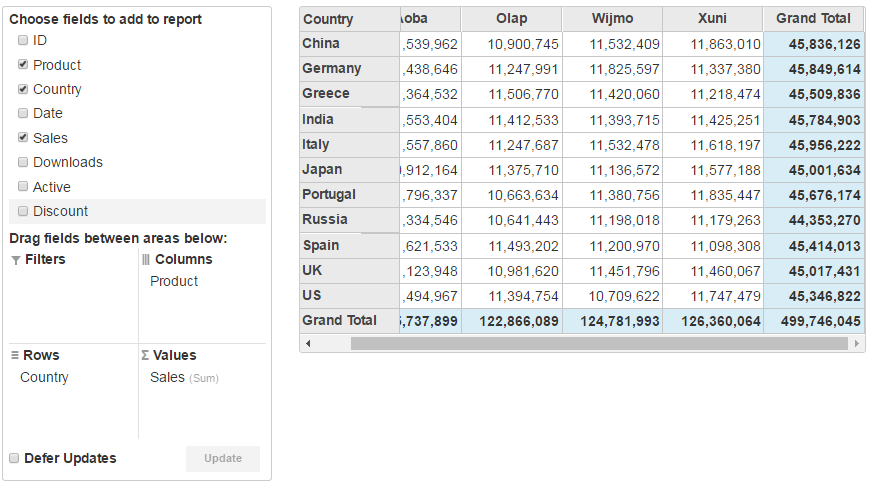Viewport: 883px width, 488px height.
Task: Toggle the Defer Updates checkbox
Action: 15,458
